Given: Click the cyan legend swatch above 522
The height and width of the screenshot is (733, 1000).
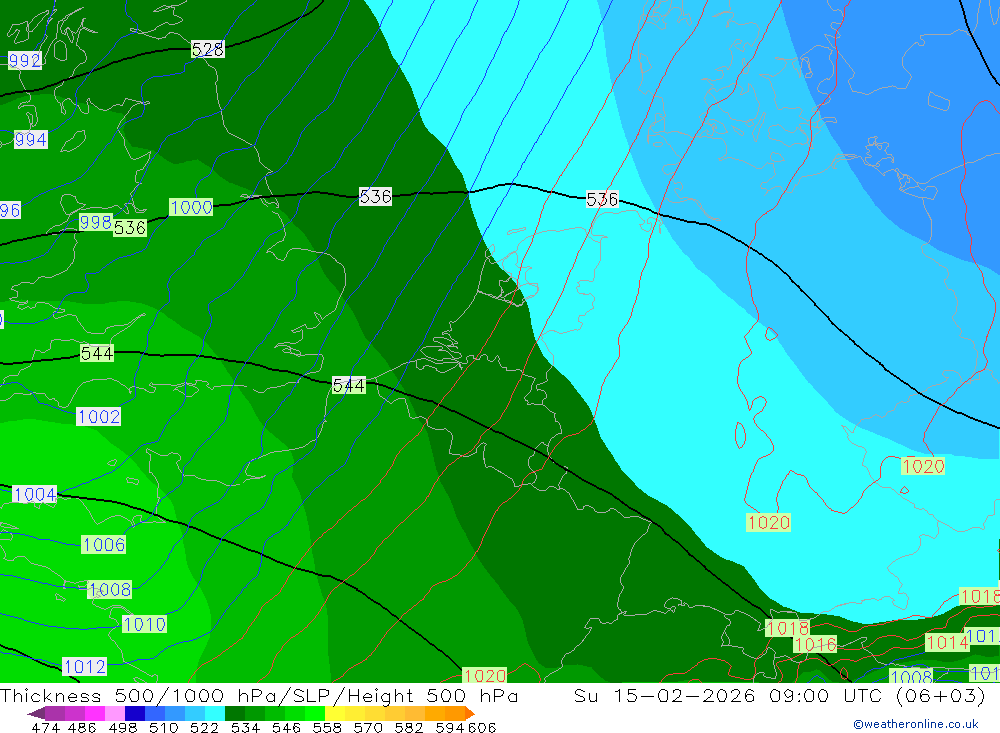Looking at the screenshot, I should (x=215, y=713).
